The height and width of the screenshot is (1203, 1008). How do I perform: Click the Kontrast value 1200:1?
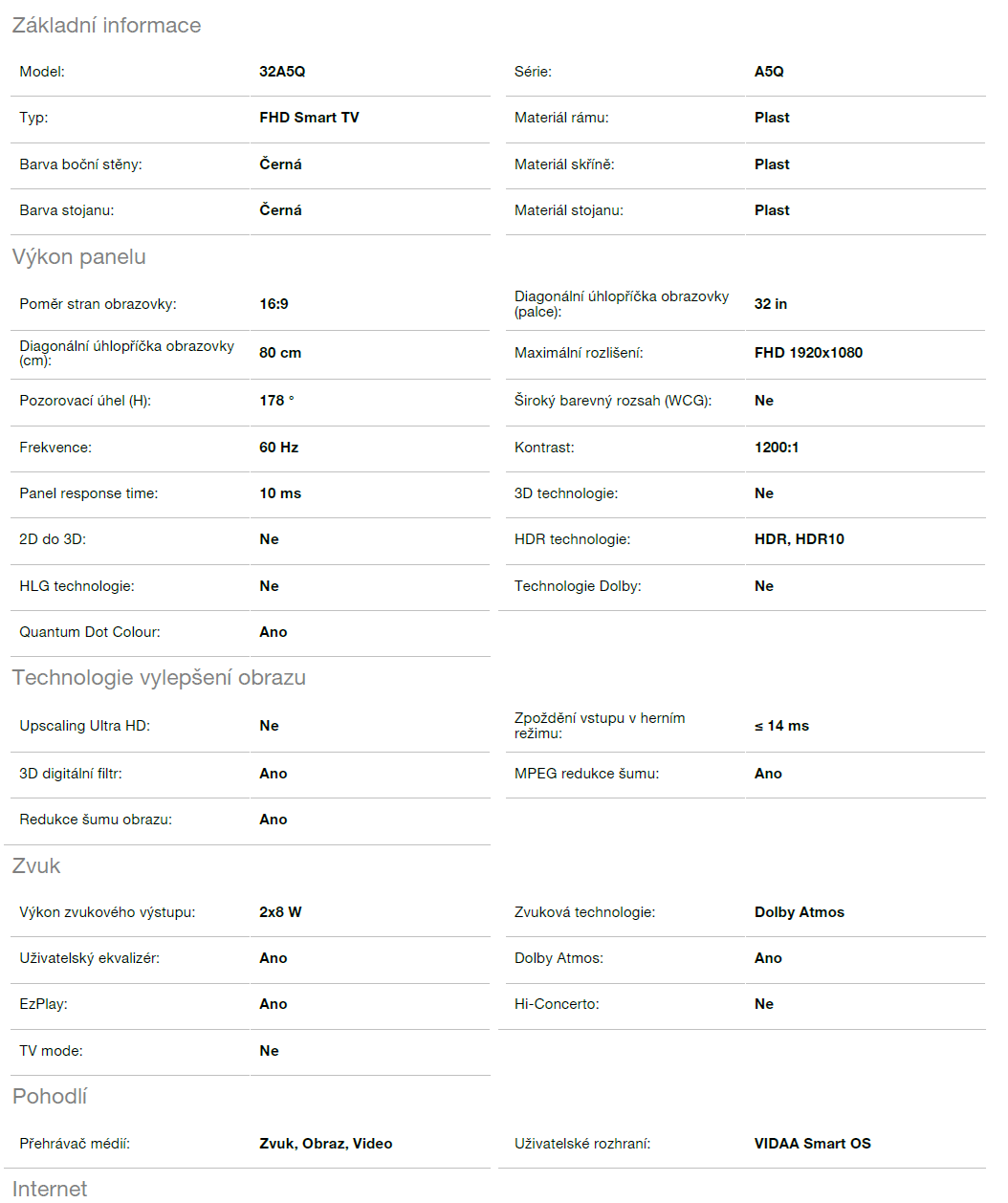(x=777, y=448)
